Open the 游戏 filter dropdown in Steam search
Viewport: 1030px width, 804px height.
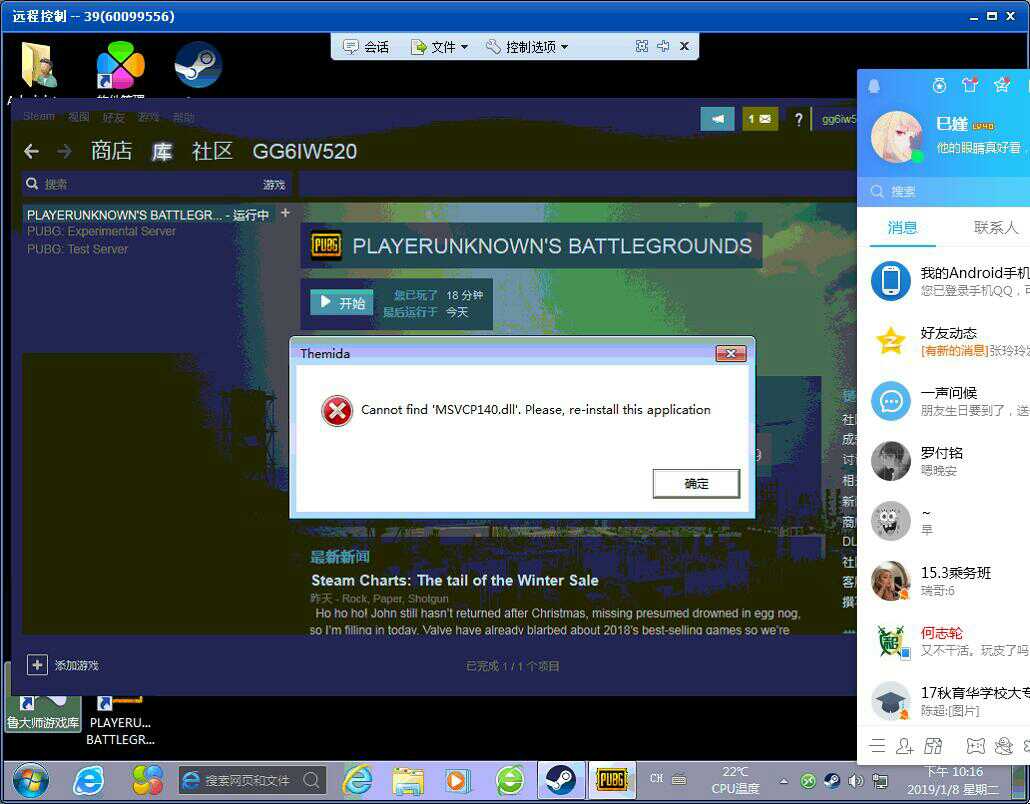pos(273,185)
